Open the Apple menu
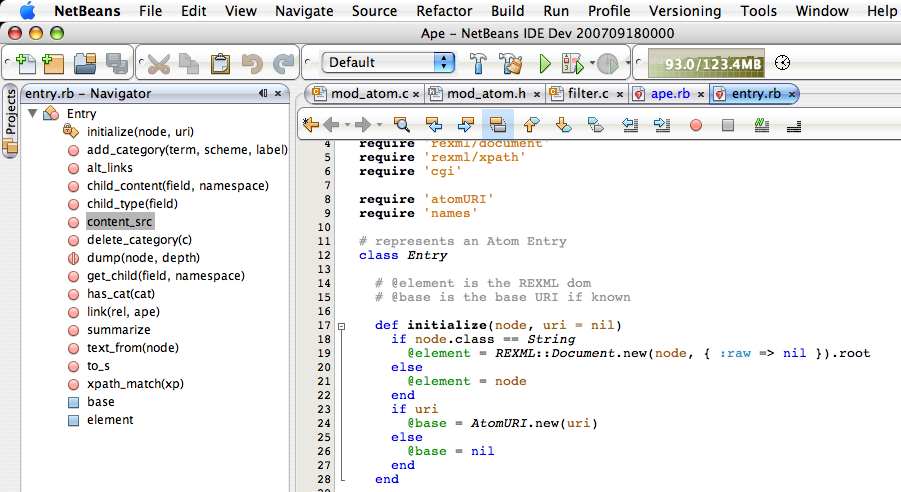901x492 pixels. (26, 10)
